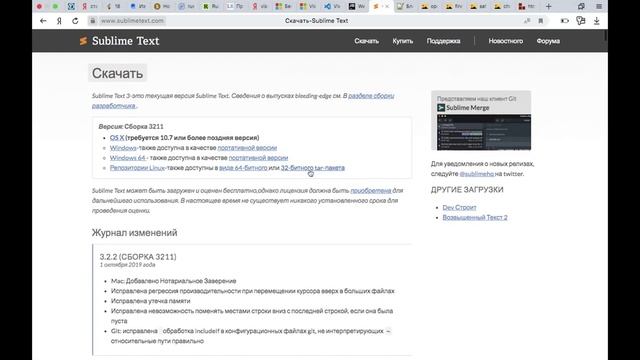Click the battery saver icon in the toolbar
This screenshot has width=640, height=360.
(x=564, y=21)
